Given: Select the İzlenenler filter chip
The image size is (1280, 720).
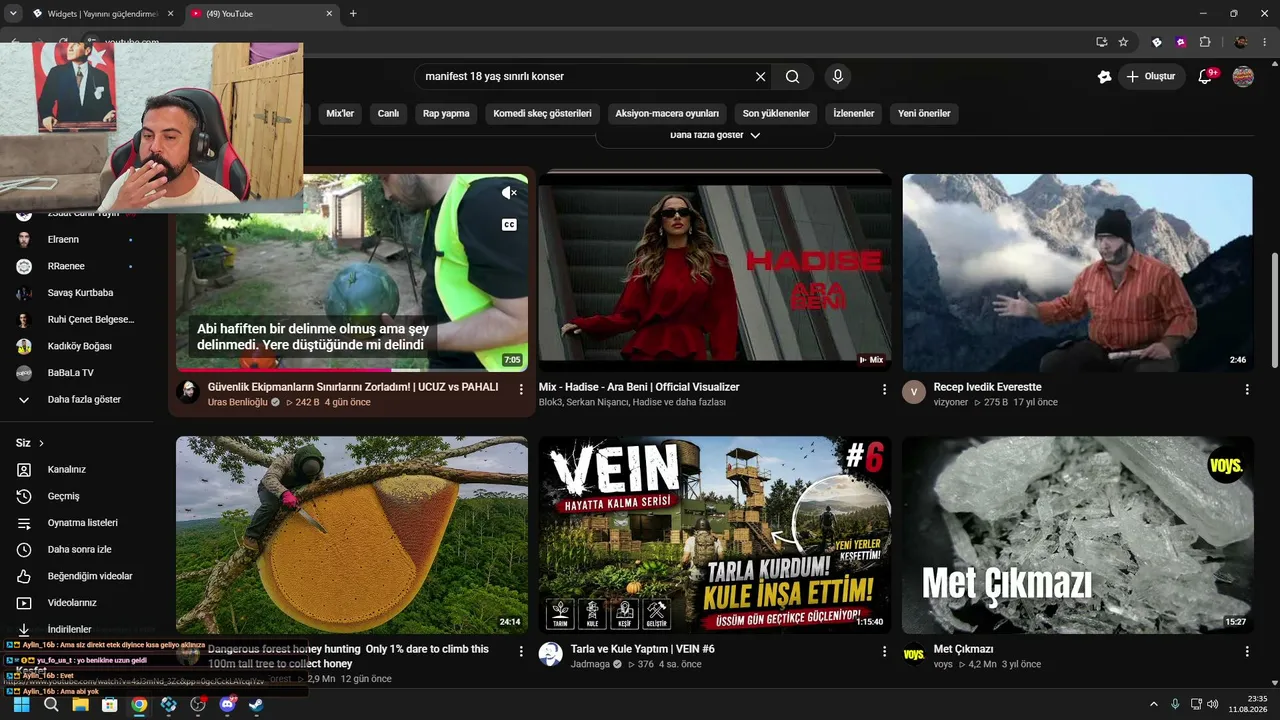Looking at the screenshot, I should coord(854,114).
